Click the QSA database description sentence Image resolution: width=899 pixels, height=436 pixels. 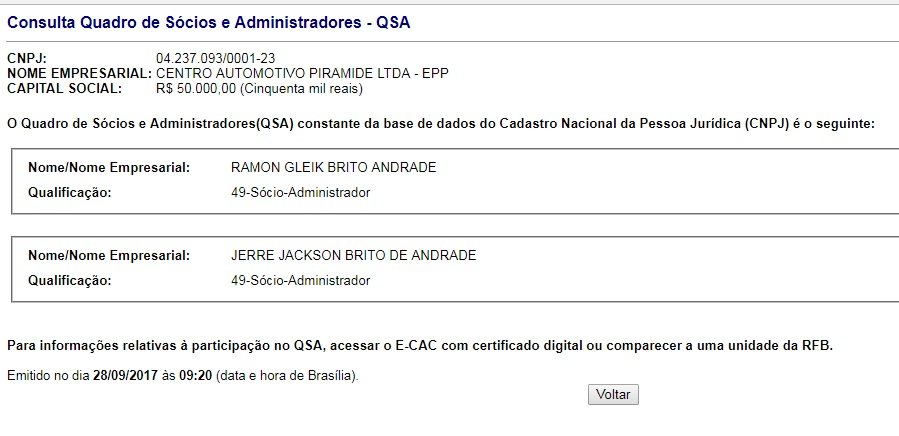[440, 124]
